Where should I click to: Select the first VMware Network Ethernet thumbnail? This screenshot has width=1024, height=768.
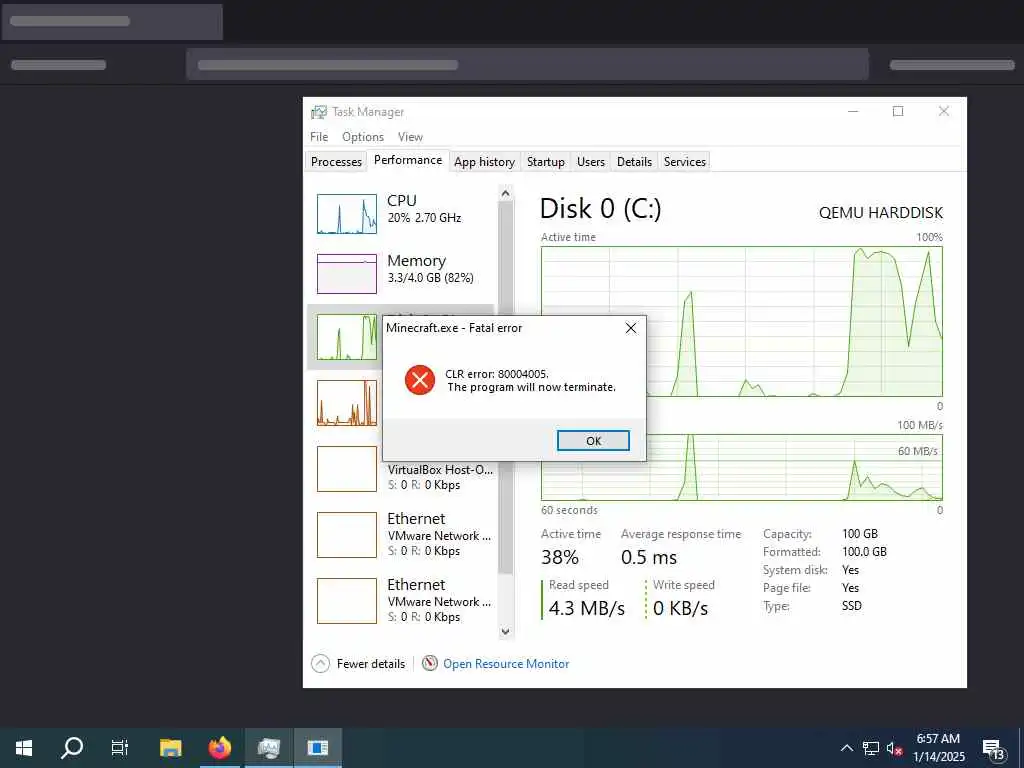347,535
